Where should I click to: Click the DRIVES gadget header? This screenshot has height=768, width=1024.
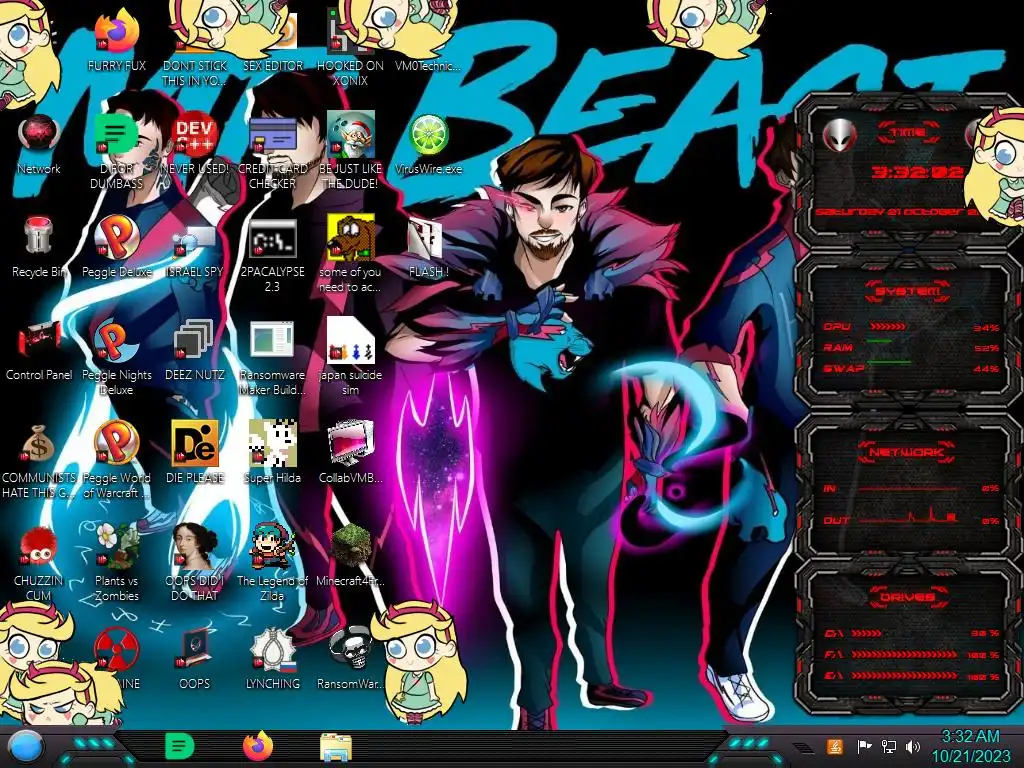pyautogui.click(x=908, y=597)
